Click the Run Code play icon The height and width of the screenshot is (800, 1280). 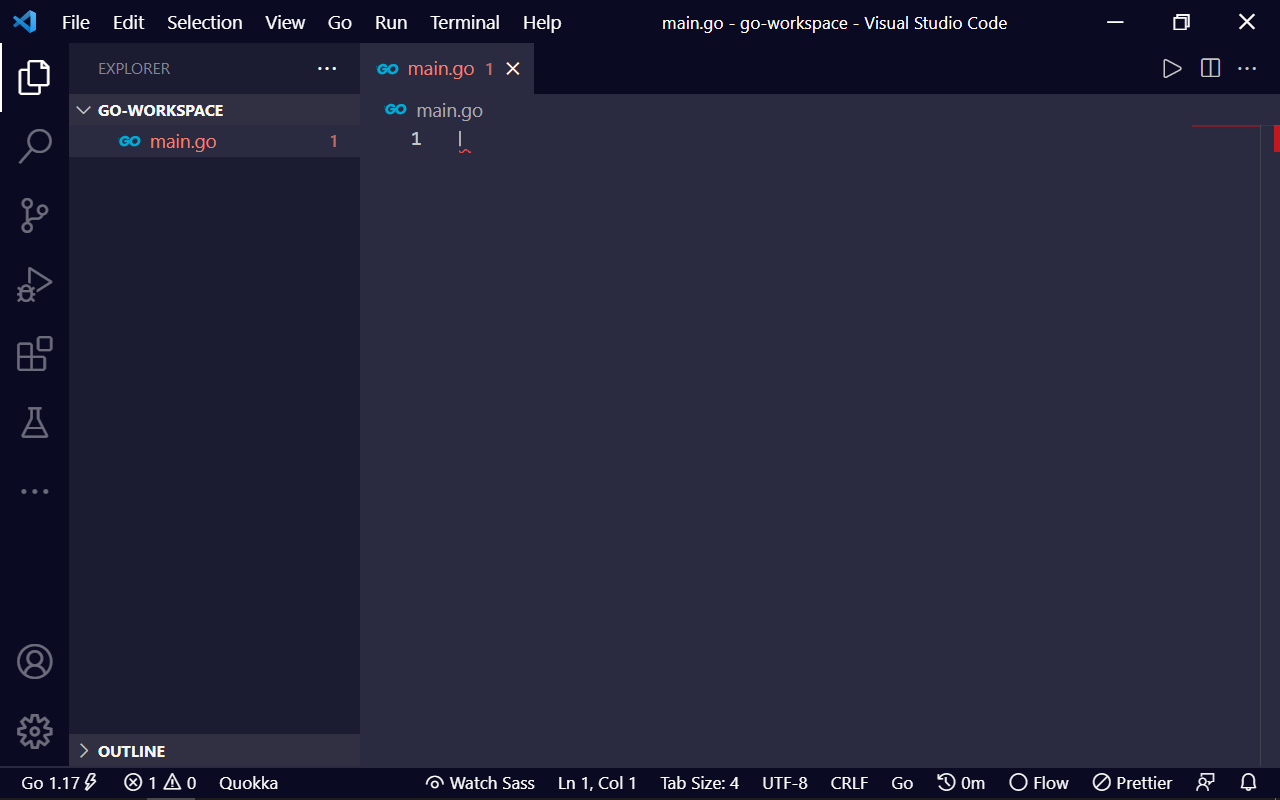point(1172,69)
